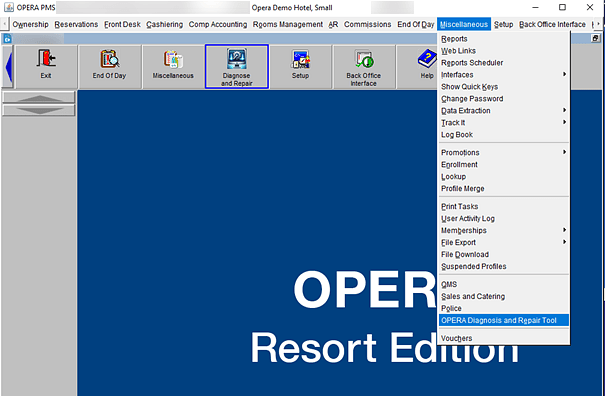Open the Commissions menu
Image resolution: width=605 pixels, height=396 pixels.
(x=367, y=24)
